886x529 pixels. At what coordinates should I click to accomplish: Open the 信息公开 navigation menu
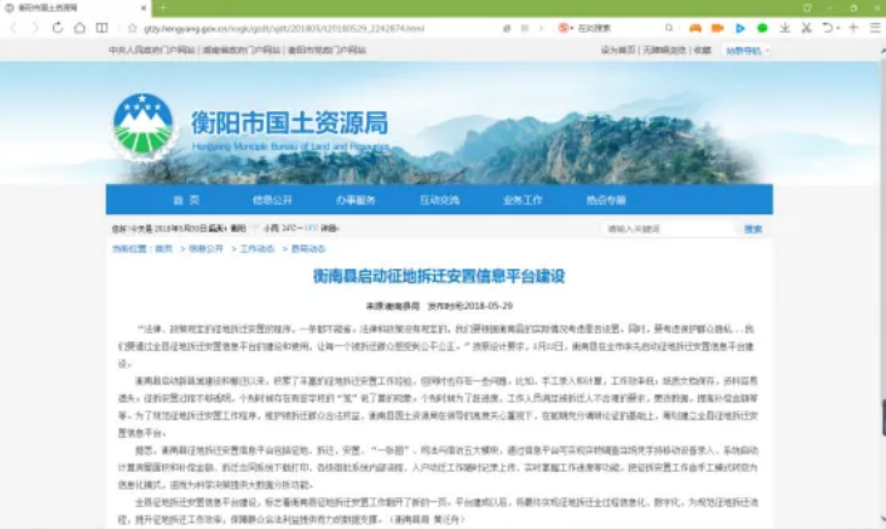point(270,200)
